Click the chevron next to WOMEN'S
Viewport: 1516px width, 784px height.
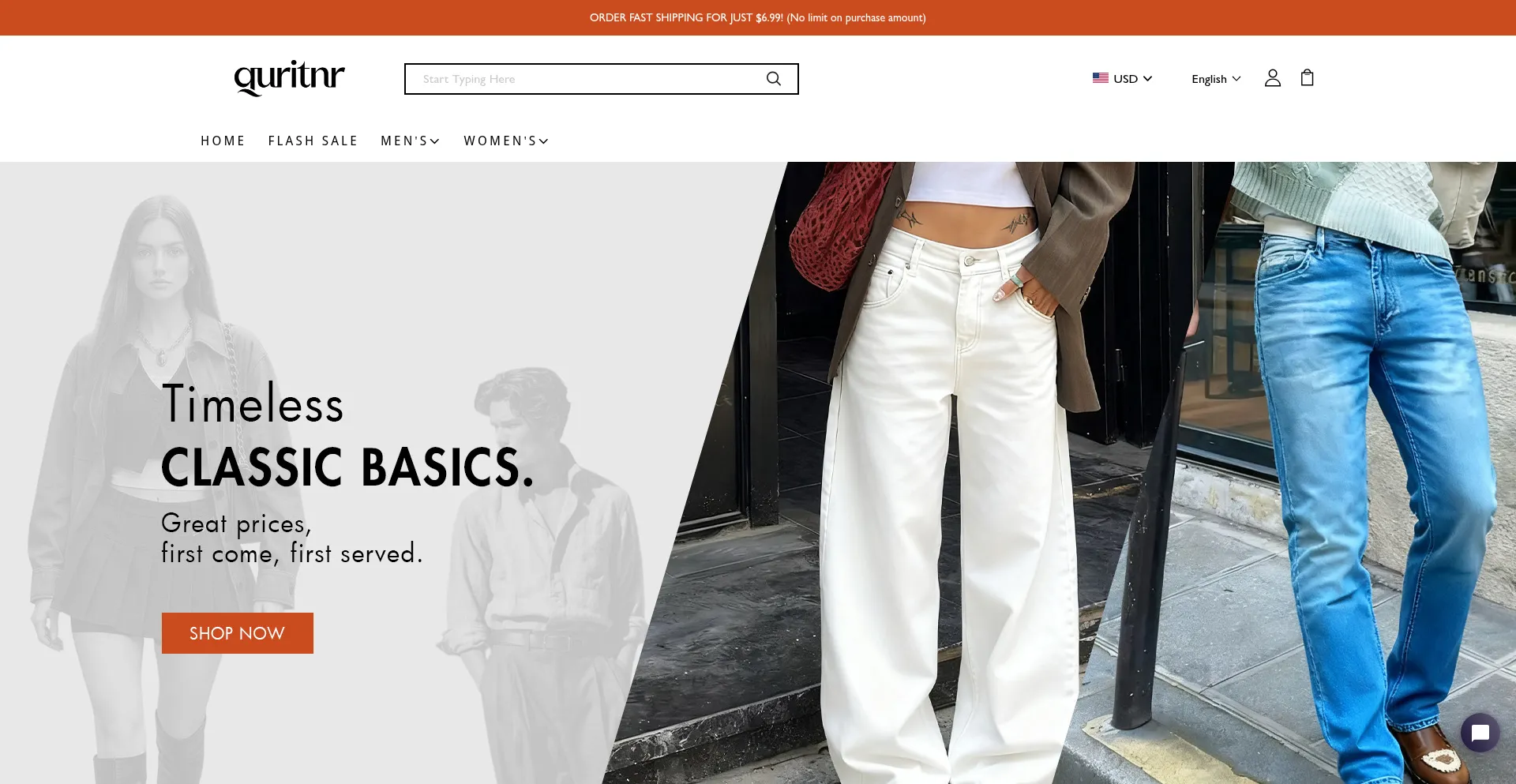[x=544, y=141]
